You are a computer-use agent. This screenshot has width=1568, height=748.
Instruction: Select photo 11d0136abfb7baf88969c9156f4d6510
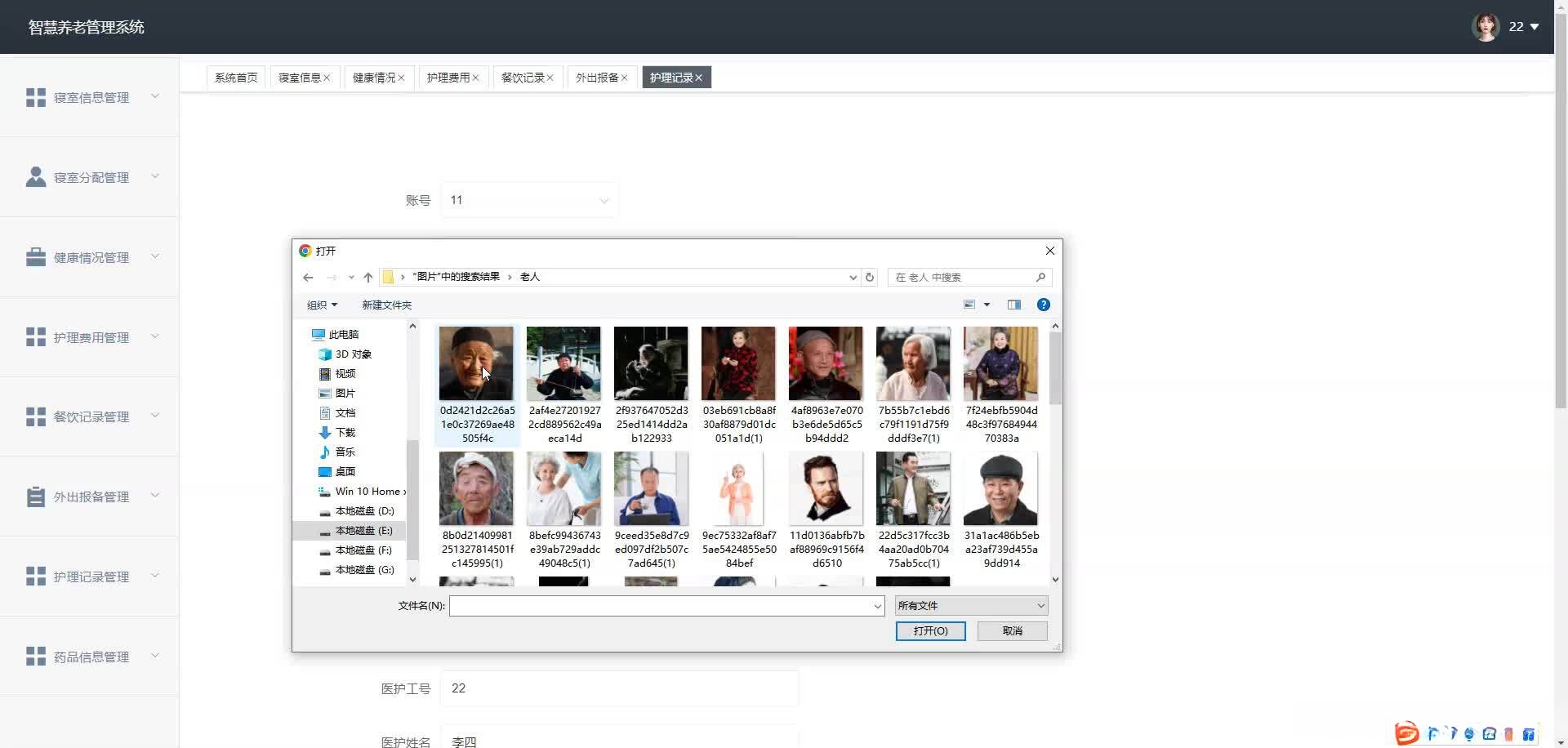click(x=826, y=510)
